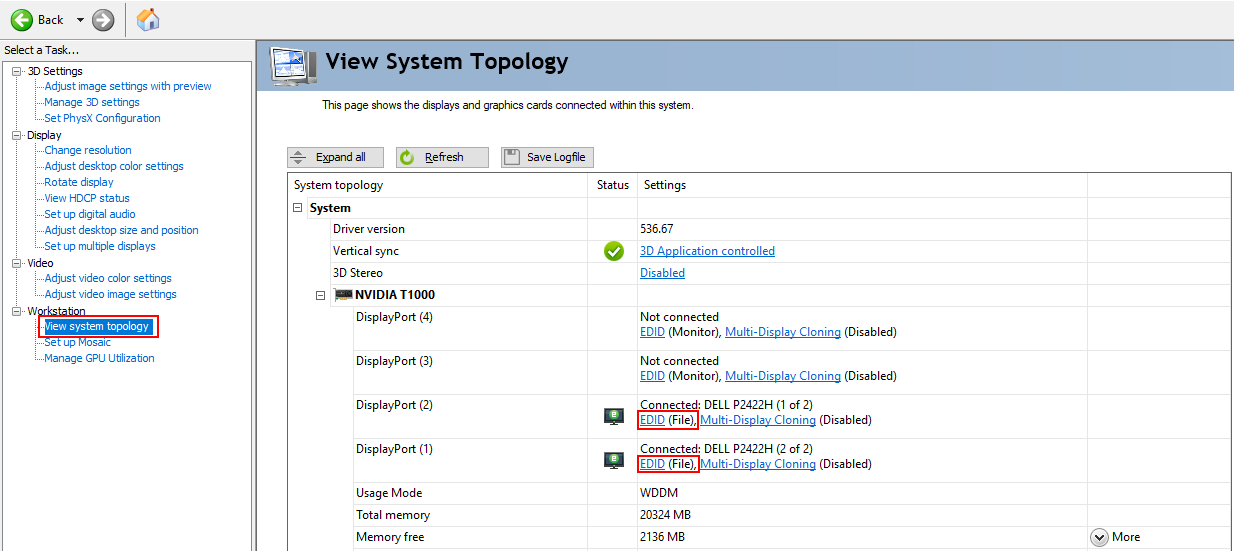Select View system topology task
The height and width of the screenshot is (551, 1234).
tap(97, 326)
